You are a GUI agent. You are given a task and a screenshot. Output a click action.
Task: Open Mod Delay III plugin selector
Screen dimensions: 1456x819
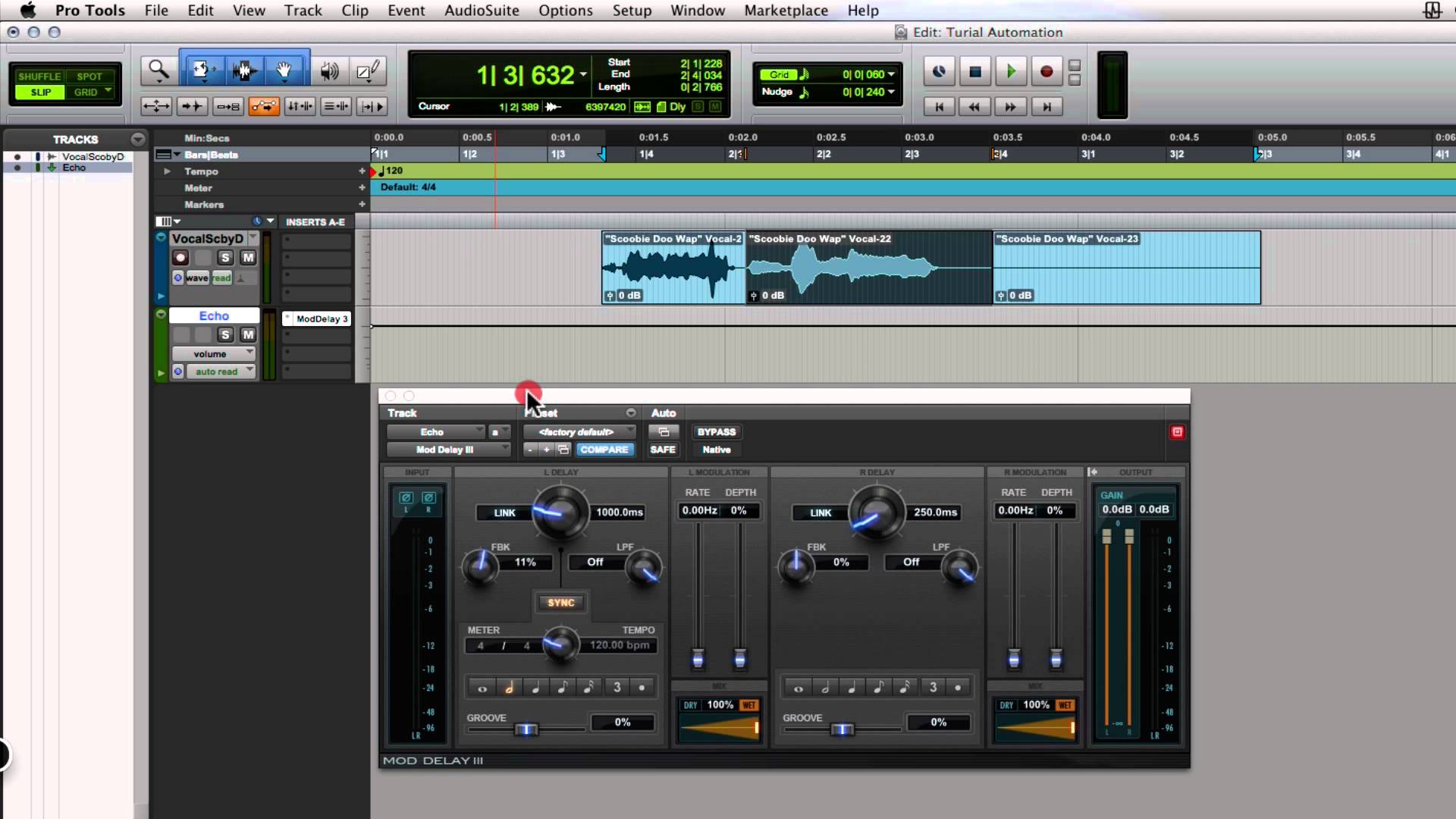(448, 450)
